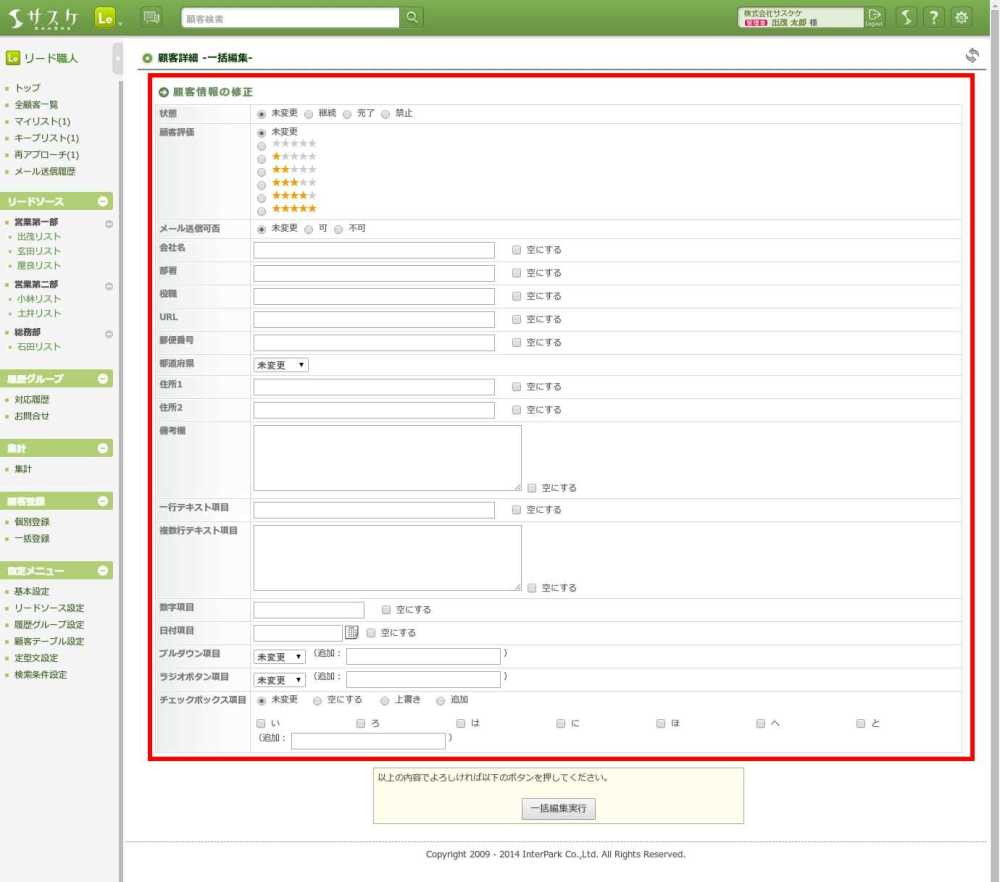Click the green Le app switcher icon
The height and width of the screenshot is (882, 1000).
tap(105, 18)
